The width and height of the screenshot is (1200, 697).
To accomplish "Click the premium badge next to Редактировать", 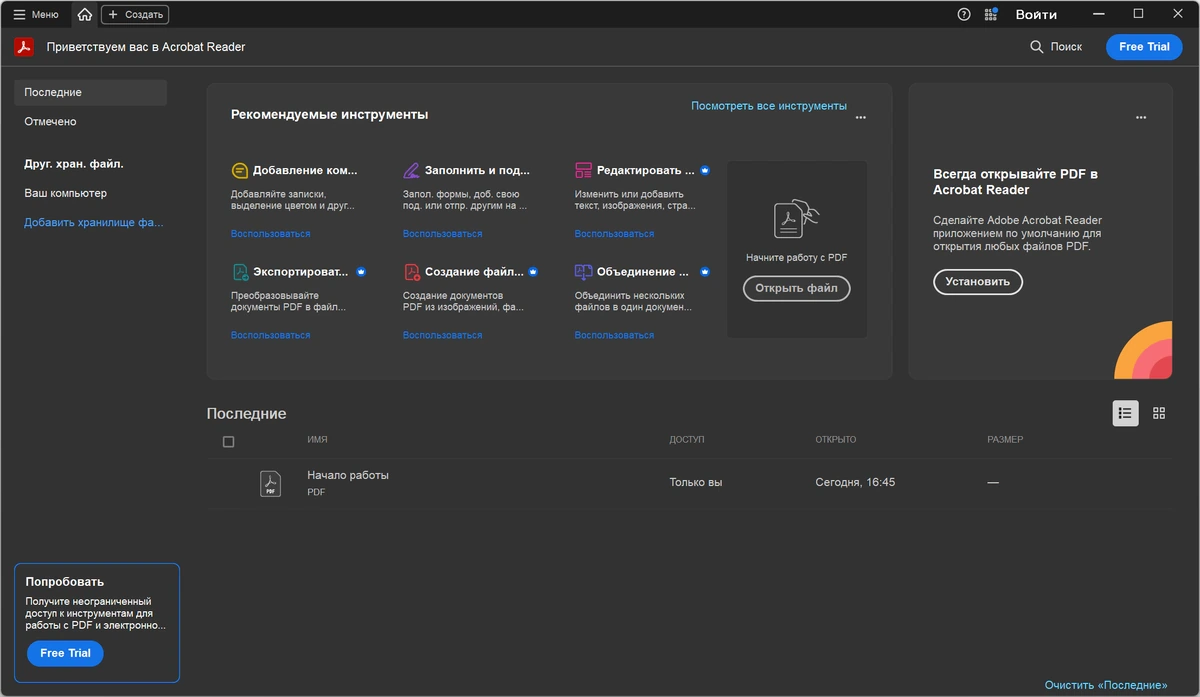I will click(x=705, y=171).
